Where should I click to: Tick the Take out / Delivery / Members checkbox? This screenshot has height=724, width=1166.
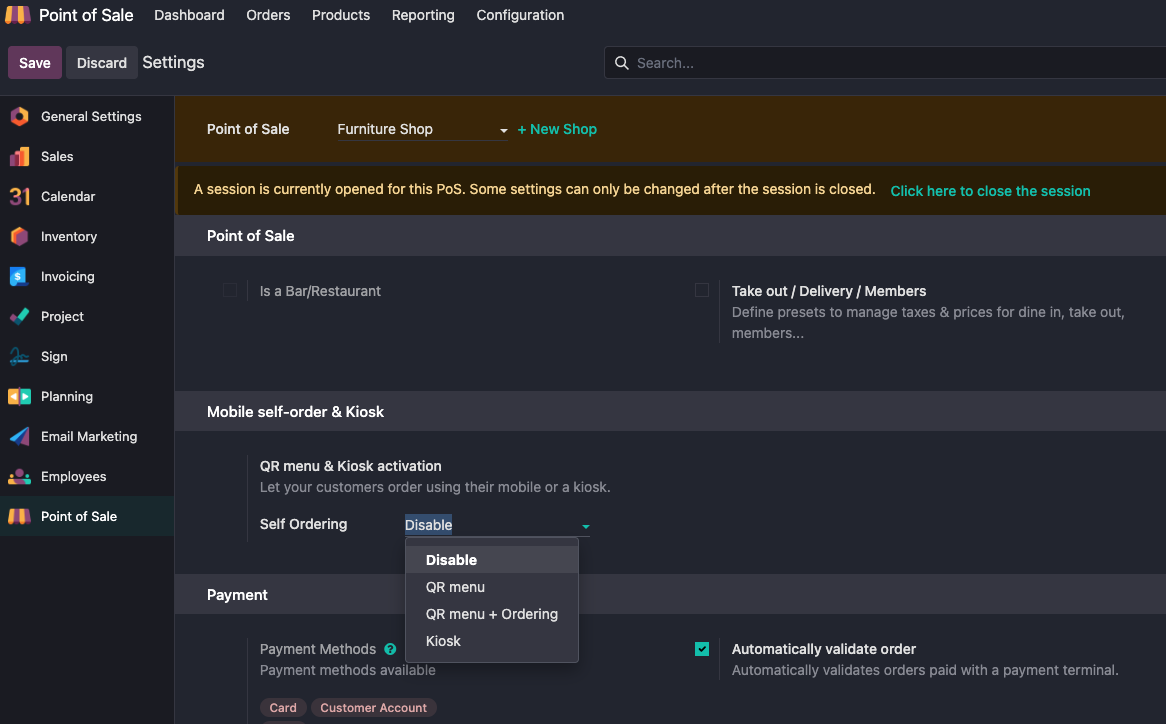(x=702, y=291)
